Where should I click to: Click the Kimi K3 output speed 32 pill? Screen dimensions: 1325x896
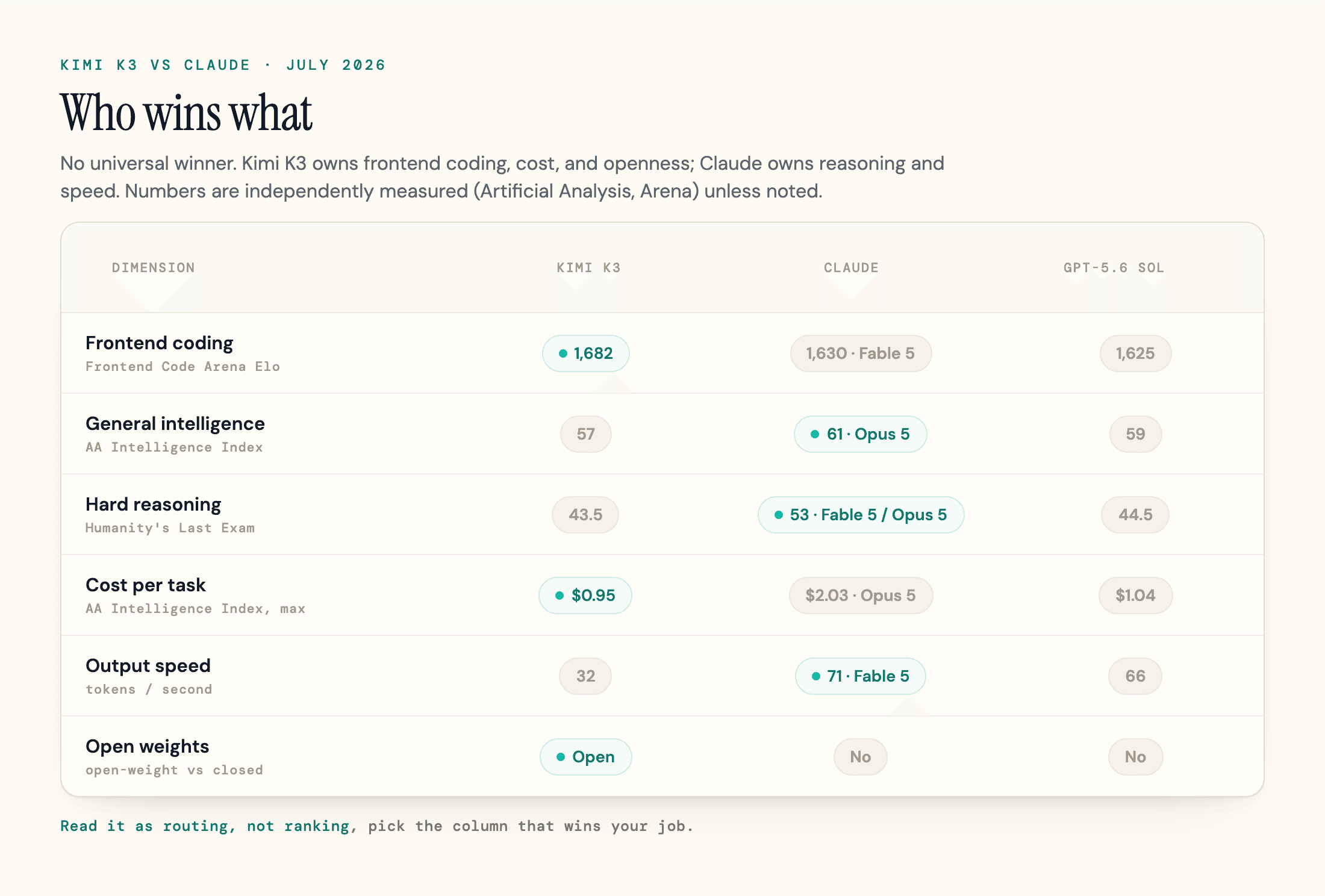pyautogui.click(x=585, y=676)
